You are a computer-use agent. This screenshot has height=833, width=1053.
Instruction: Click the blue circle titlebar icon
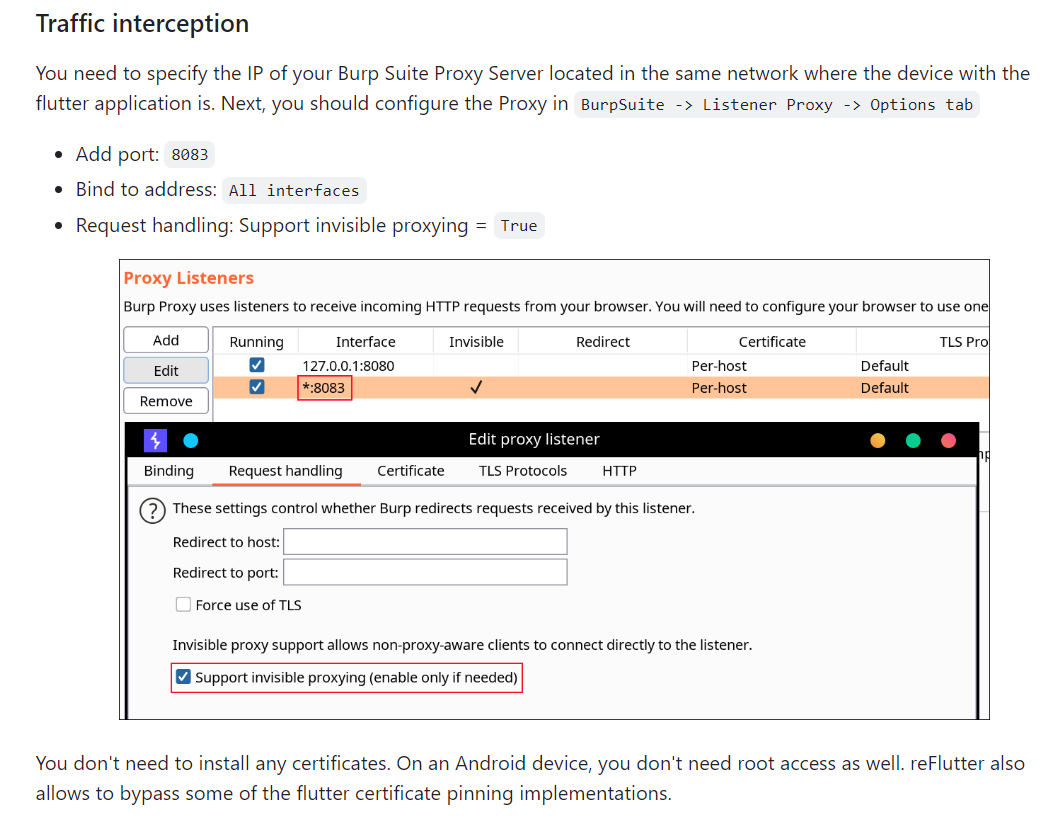191,440
